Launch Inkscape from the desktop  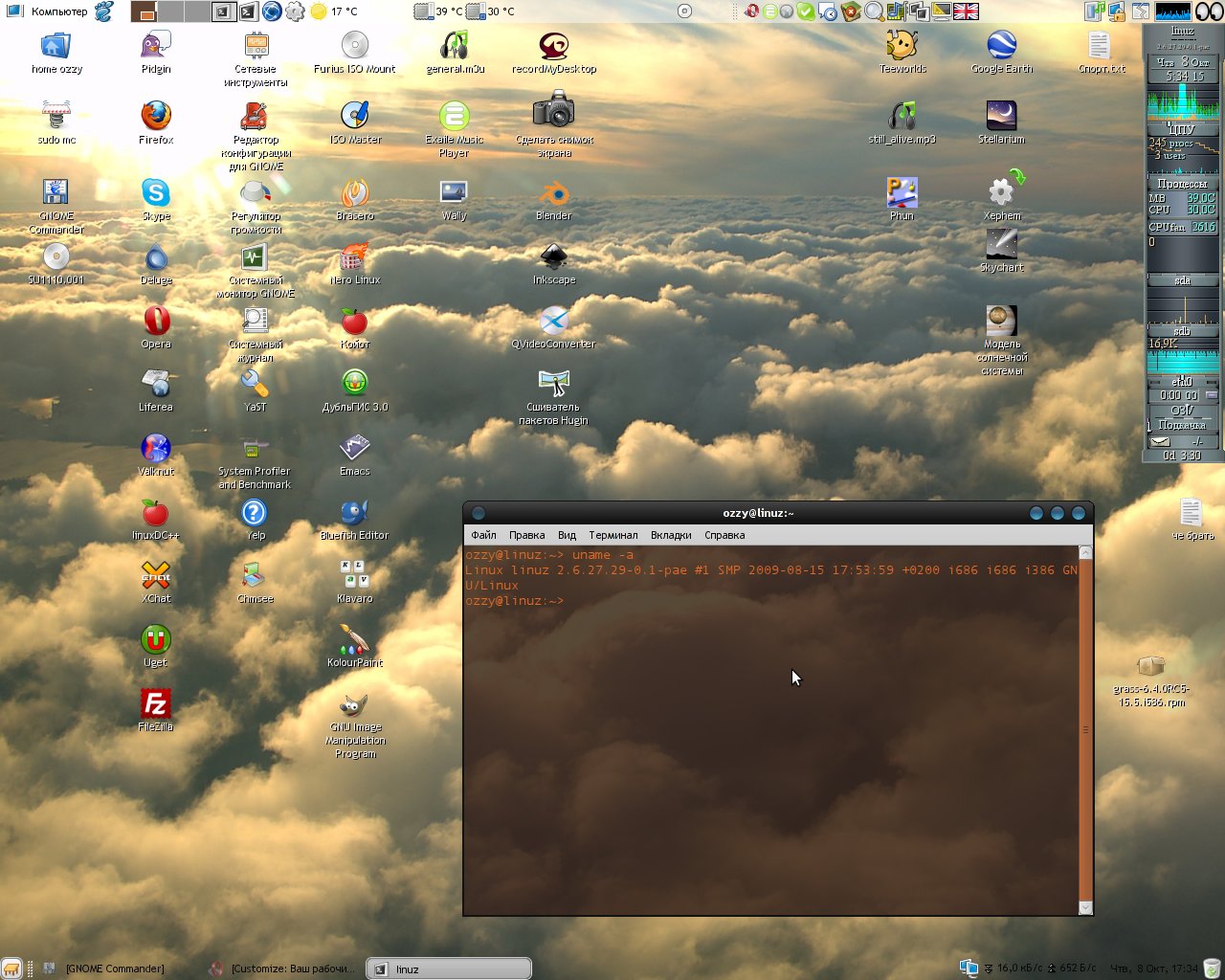click(553, 258)
